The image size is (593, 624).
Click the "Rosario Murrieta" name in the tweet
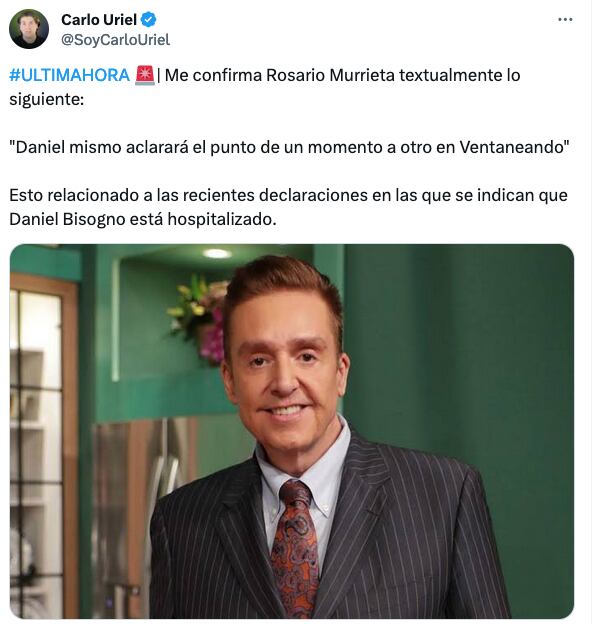click(x=330, y=75)
